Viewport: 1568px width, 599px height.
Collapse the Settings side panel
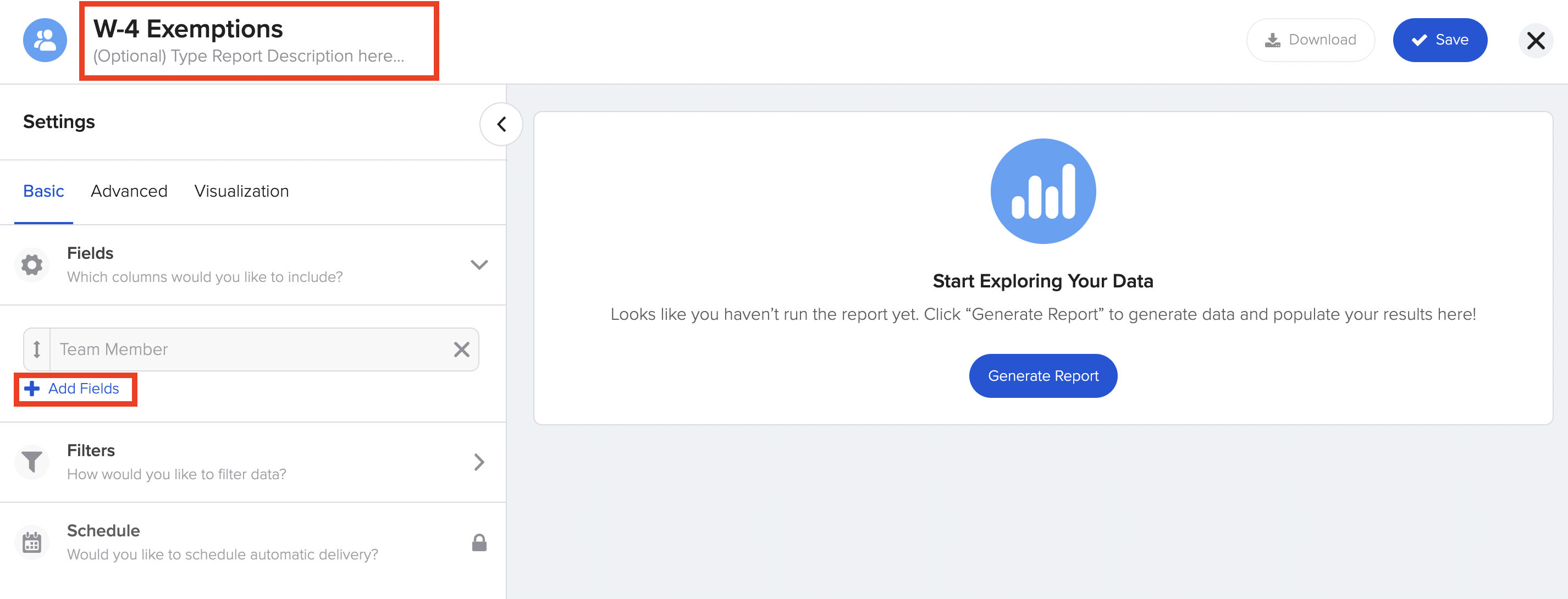point(501,125)
